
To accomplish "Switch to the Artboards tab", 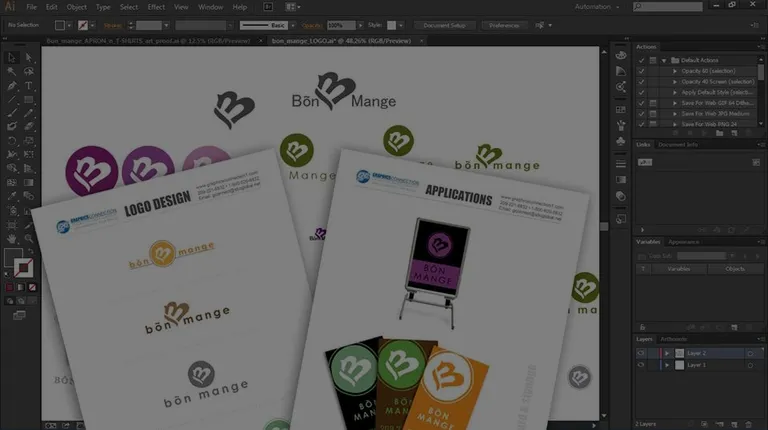I will [673, 339].
